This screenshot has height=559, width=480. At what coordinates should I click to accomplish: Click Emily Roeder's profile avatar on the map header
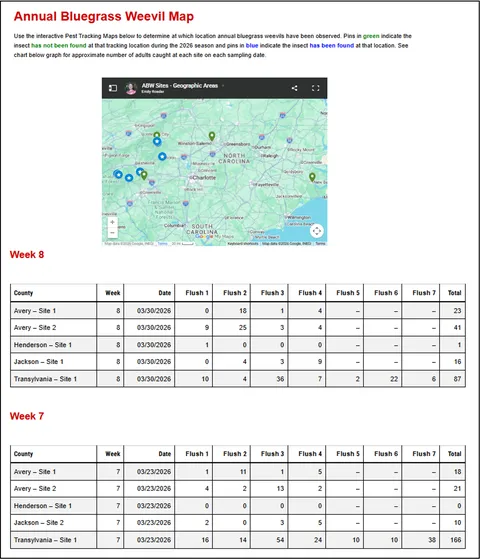(131, 88)
